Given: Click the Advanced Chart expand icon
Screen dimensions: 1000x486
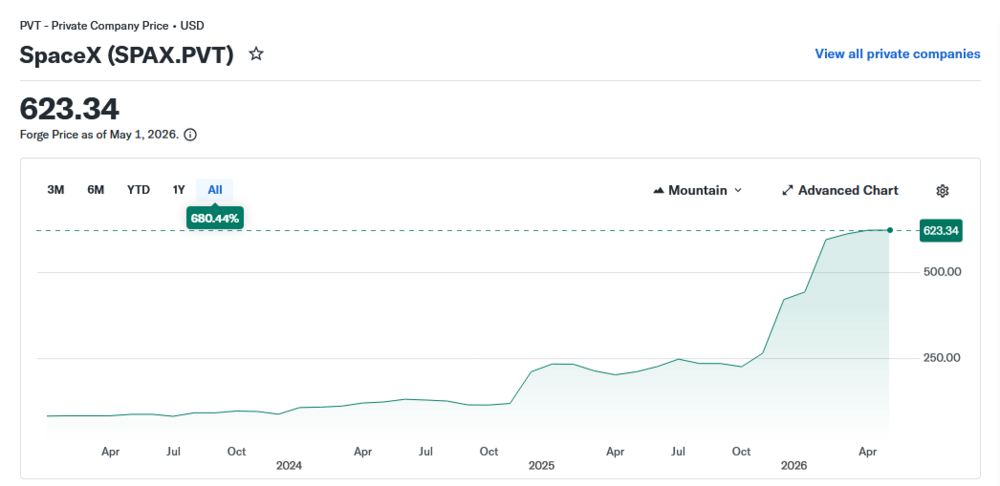Looking at the screenshot, I should pyautogui.click(x=788, y=191).
